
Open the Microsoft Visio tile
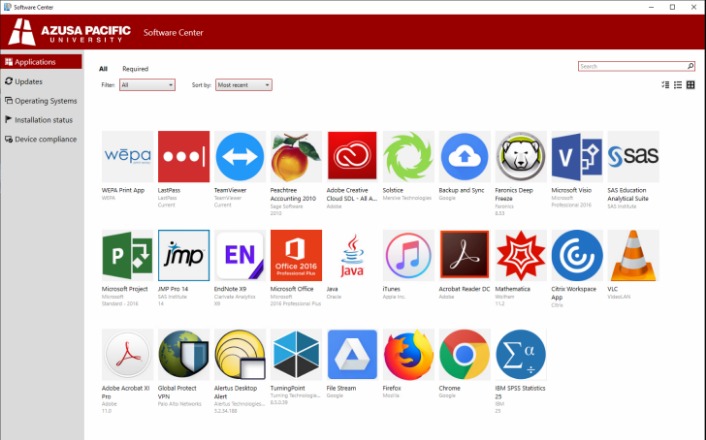(x=577, y=157)
